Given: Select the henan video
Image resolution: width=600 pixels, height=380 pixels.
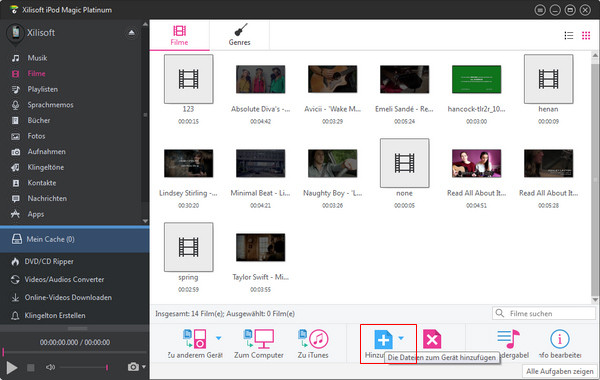Looking at the screenshot, I should tap(548, 79).
